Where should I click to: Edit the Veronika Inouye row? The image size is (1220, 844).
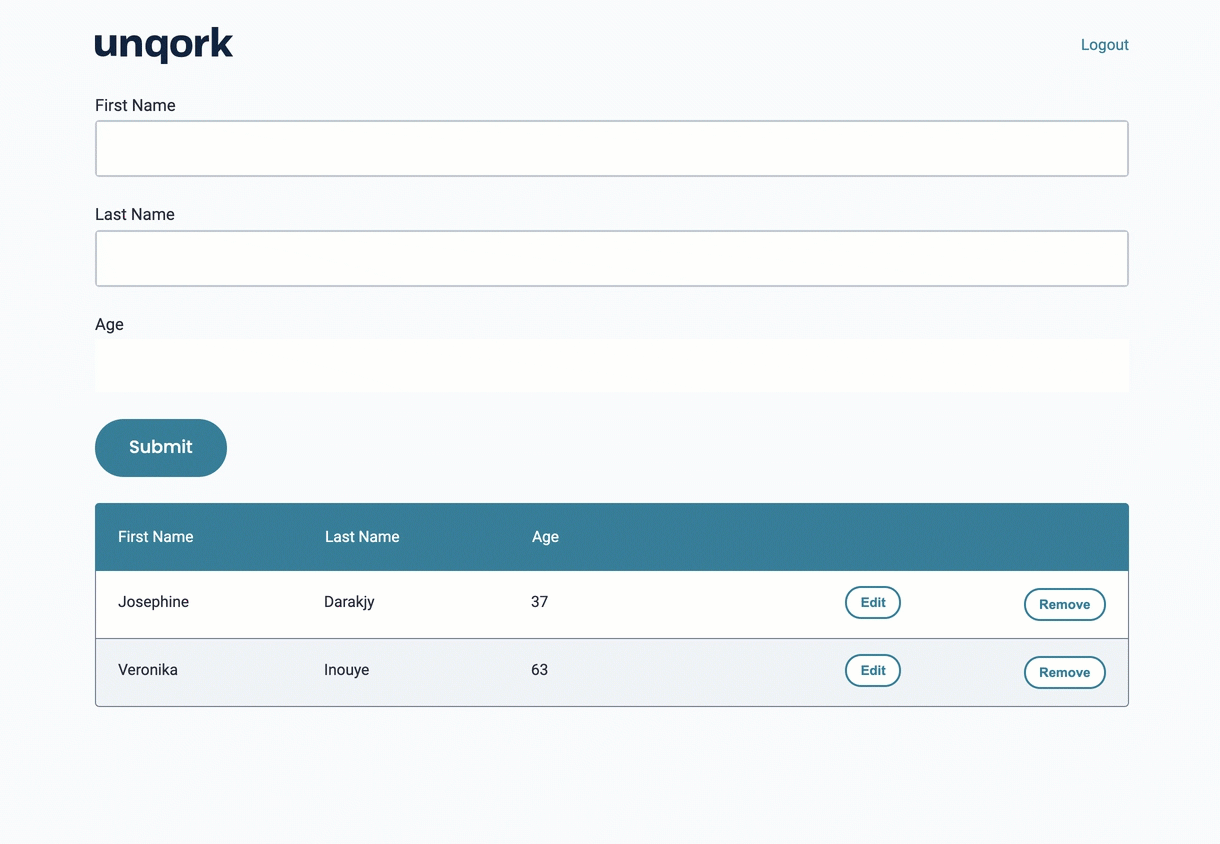[873, 671]
